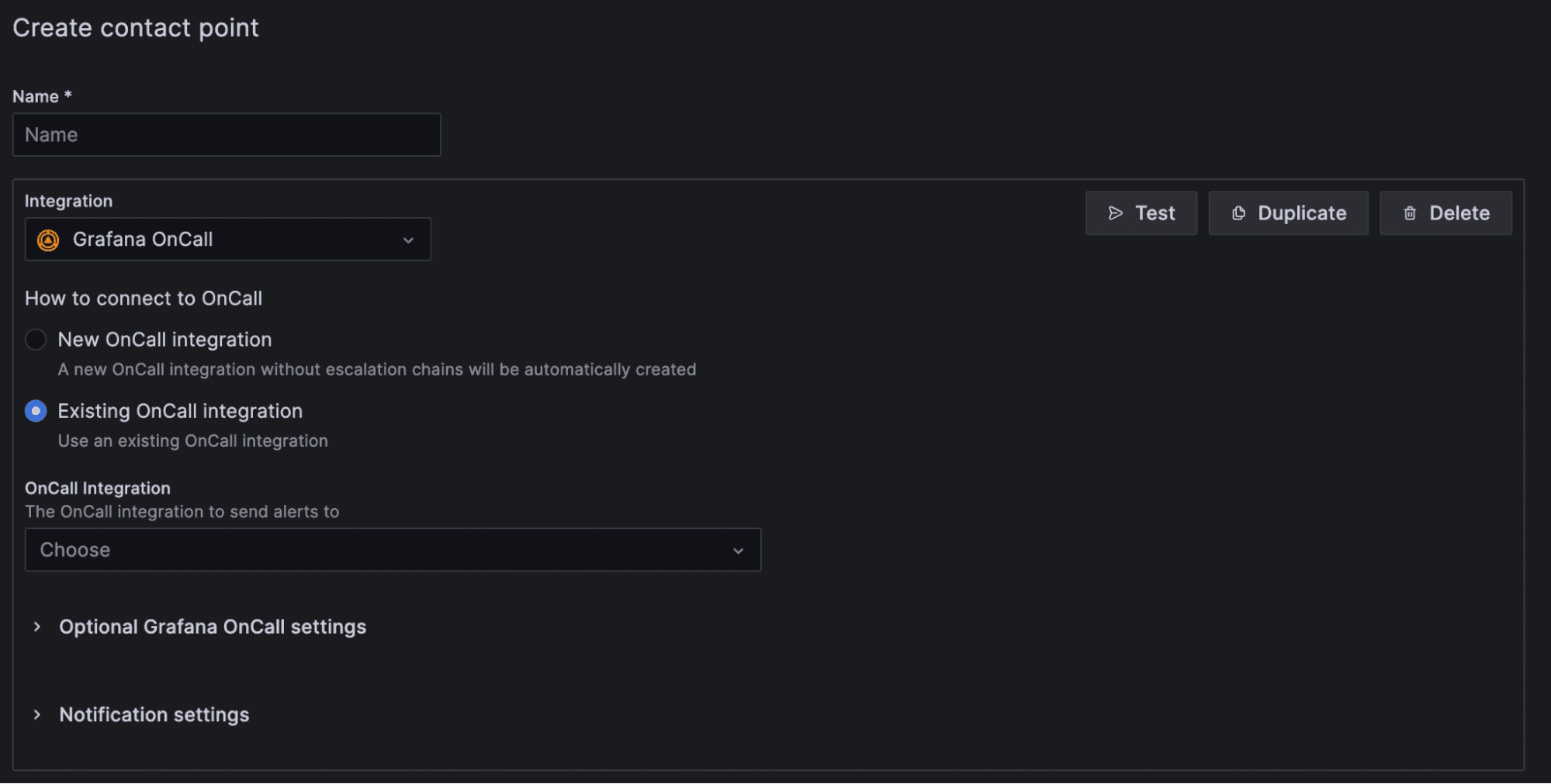This screenshot has height=784, width=1551.
Task: Click inside the Name input field
Action: (226, 134)
